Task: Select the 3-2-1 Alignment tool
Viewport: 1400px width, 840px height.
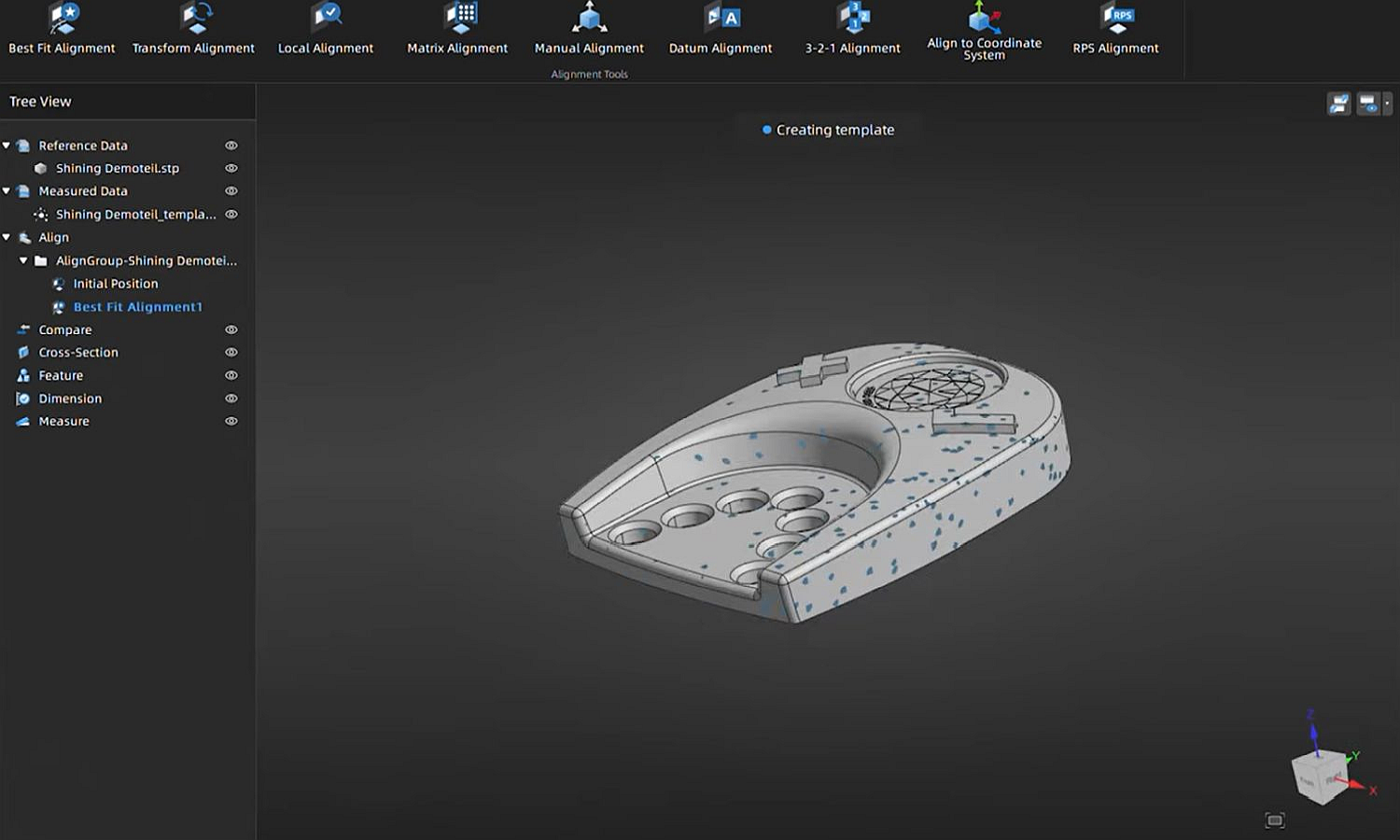Action: coord(852,28)
